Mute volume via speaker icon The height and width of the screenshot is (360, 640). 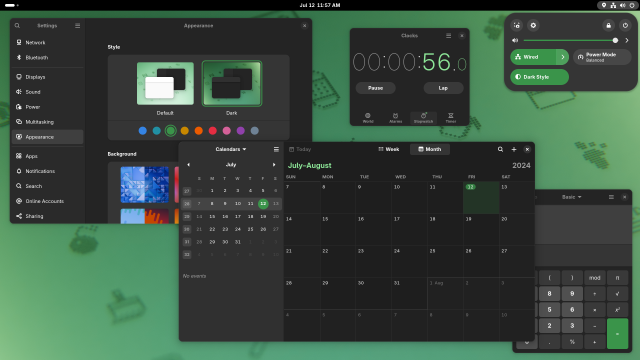click(x=515, y=40)
